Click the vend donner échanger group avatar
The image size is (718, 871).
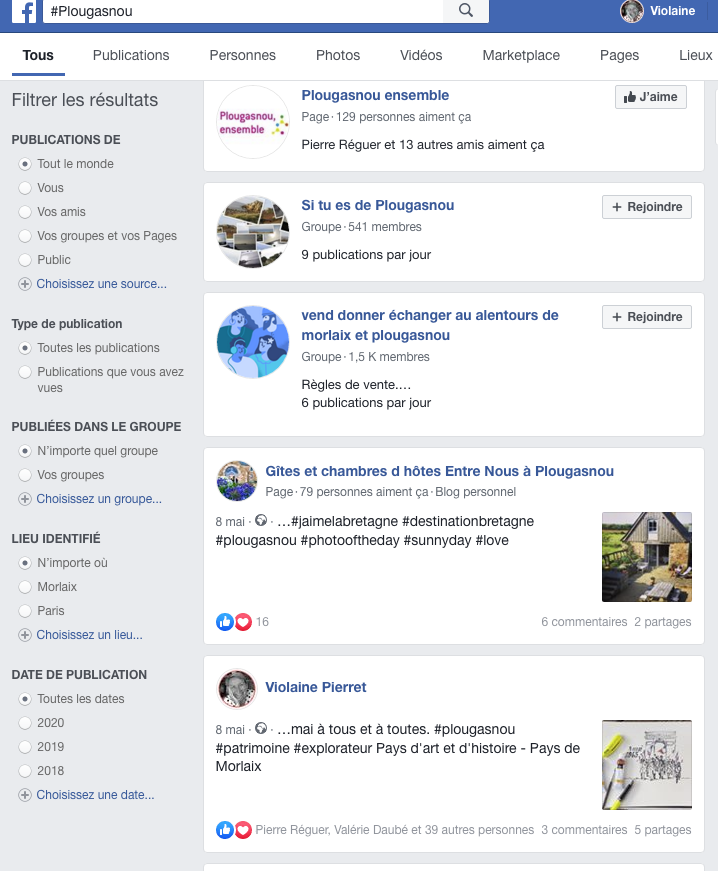tap(253, 342)
